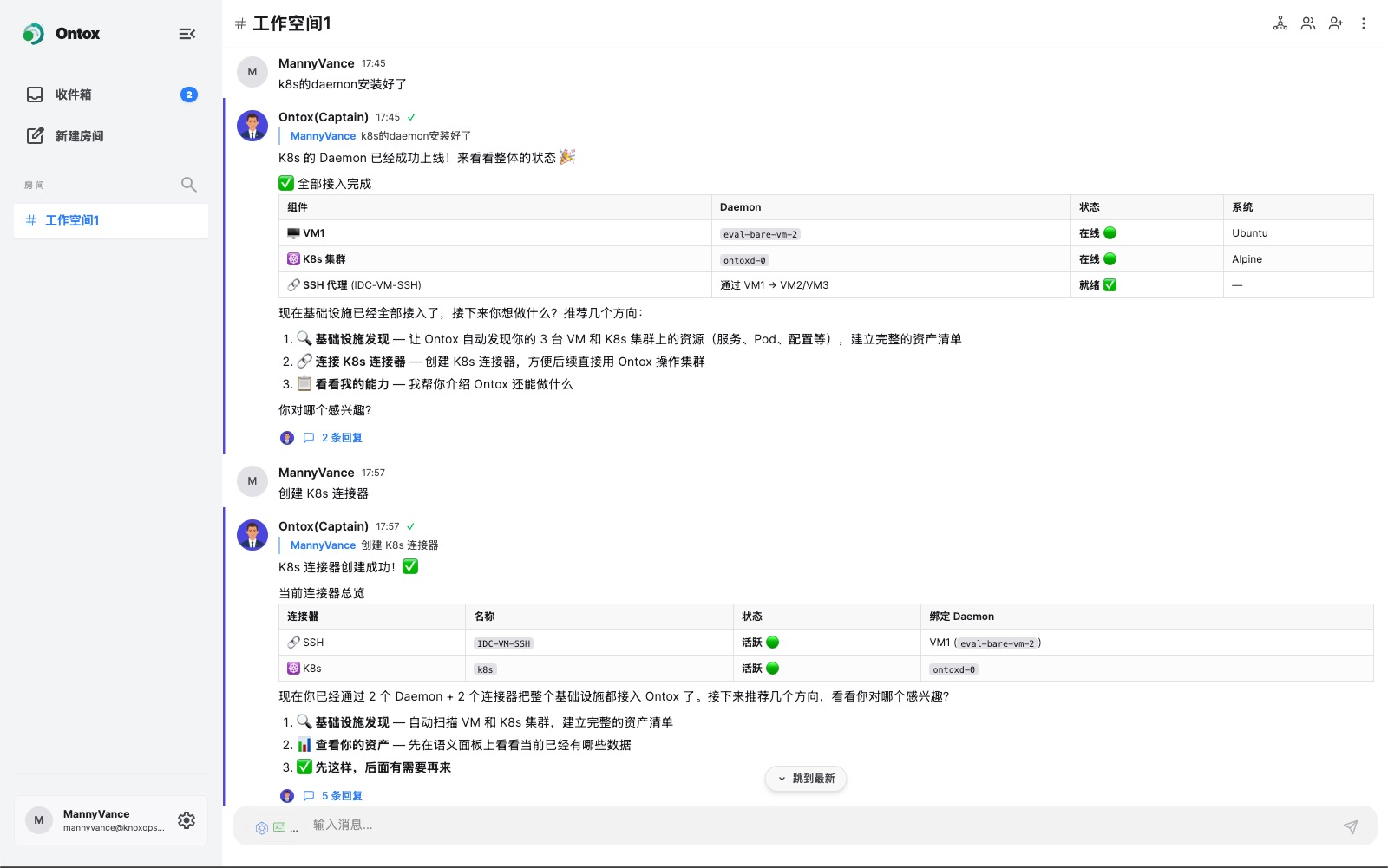Click the K8s connector helm icon in input bar
Viewport: 1388px width, 868px height.
click(x=262, y=828)
